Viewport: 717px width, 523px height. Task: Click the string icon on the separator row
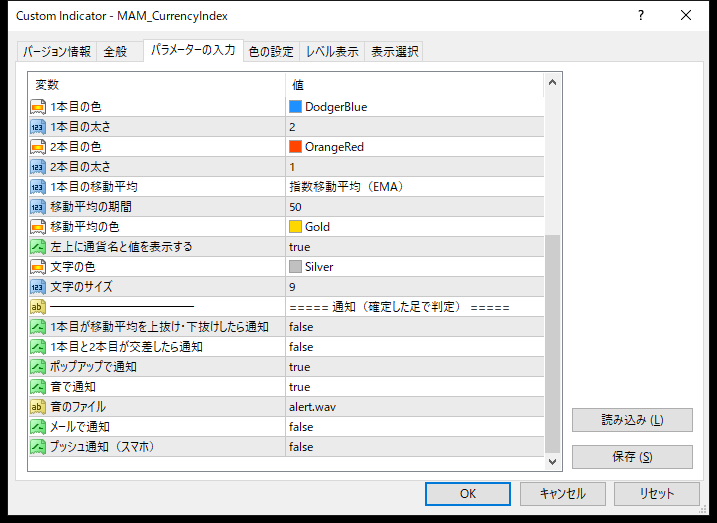click(38, 307)
